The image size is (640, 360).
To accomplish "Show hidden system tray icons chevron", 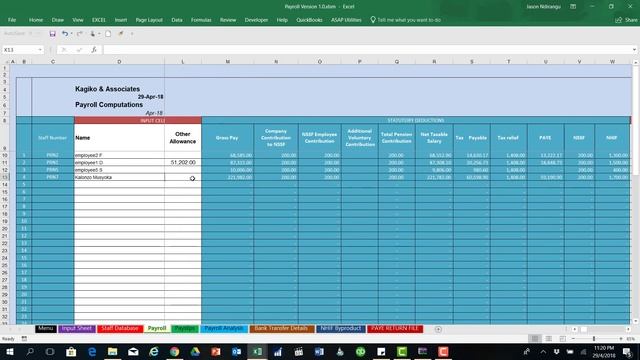I will [543, 351].
